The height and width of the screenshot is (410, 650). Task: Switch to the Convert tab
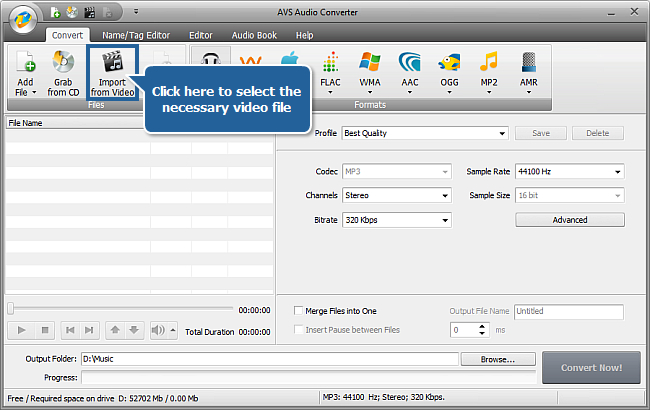[x=67, y=35]
